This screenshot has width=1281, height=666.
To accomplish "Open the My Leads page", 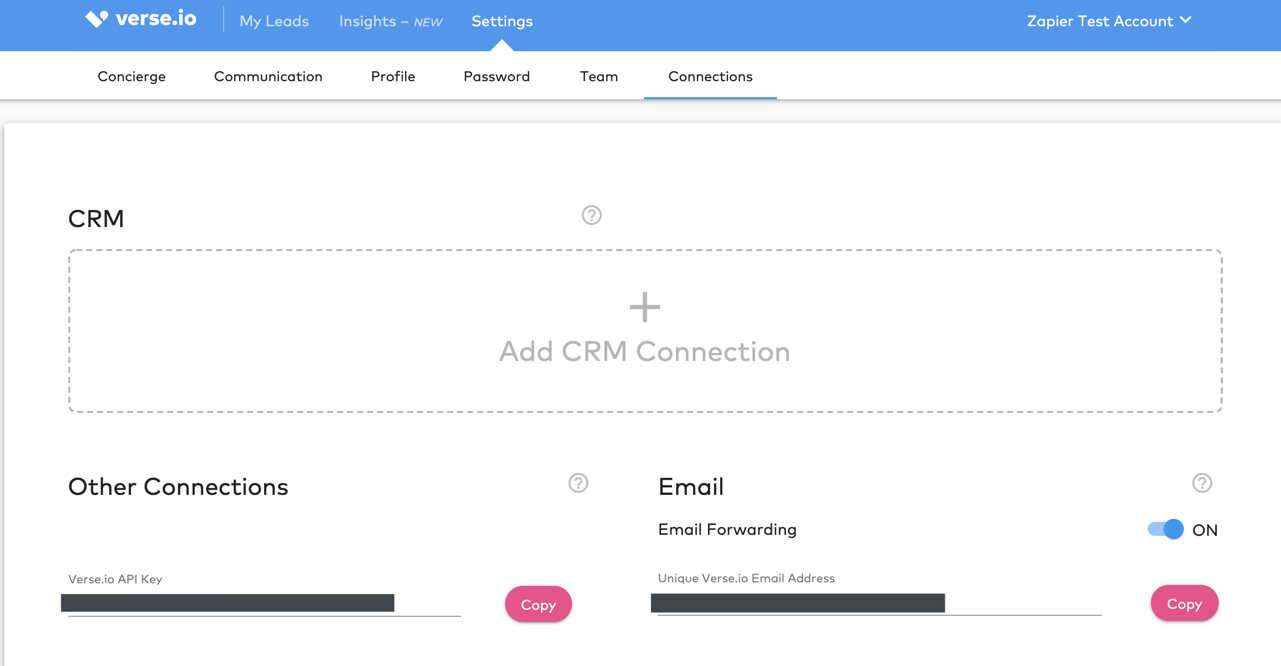I will tap(274, 21).
